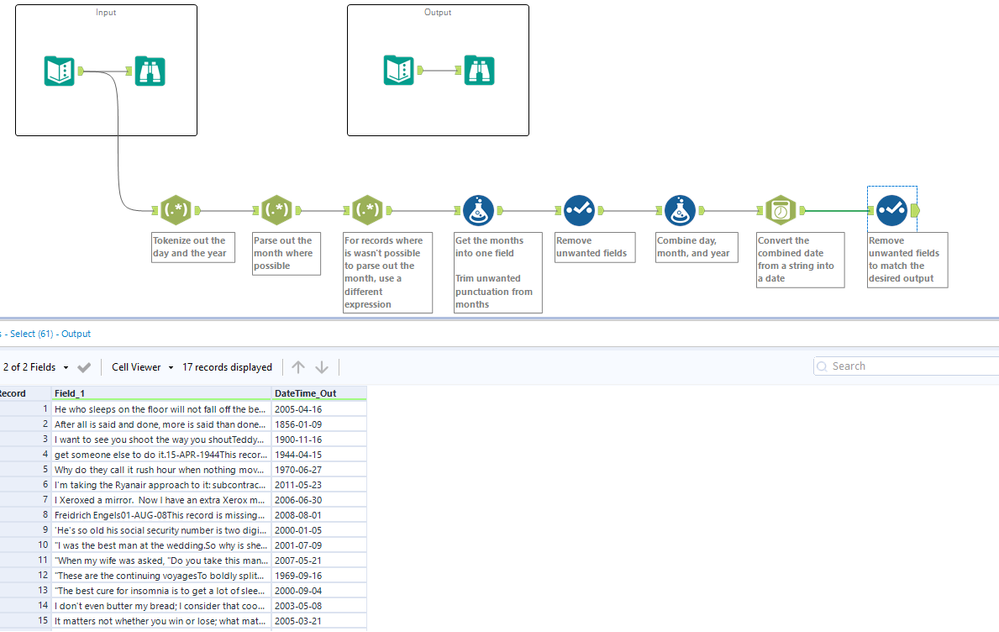Click the Field_1 column header
Screen dimensions: 999x632
[161, 393]
